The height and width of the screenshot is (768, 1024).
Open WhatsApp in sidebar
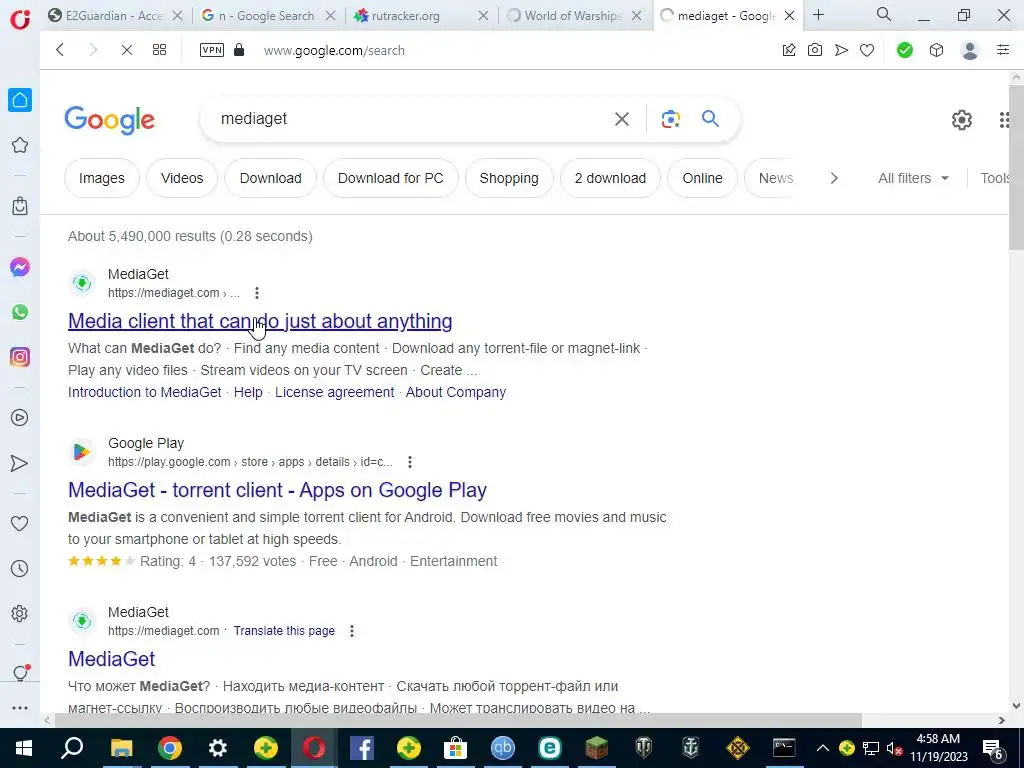(20, 312)
